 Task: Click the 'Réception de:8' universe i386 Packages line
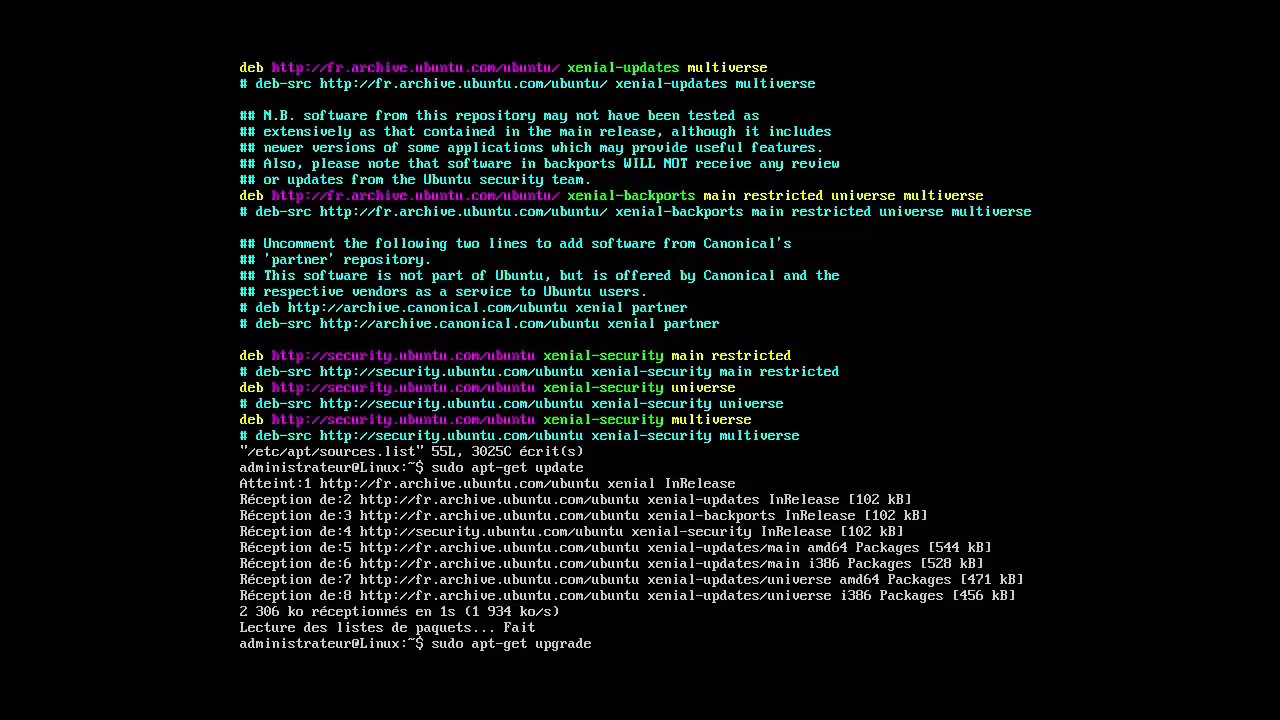(x=627, y=596)
